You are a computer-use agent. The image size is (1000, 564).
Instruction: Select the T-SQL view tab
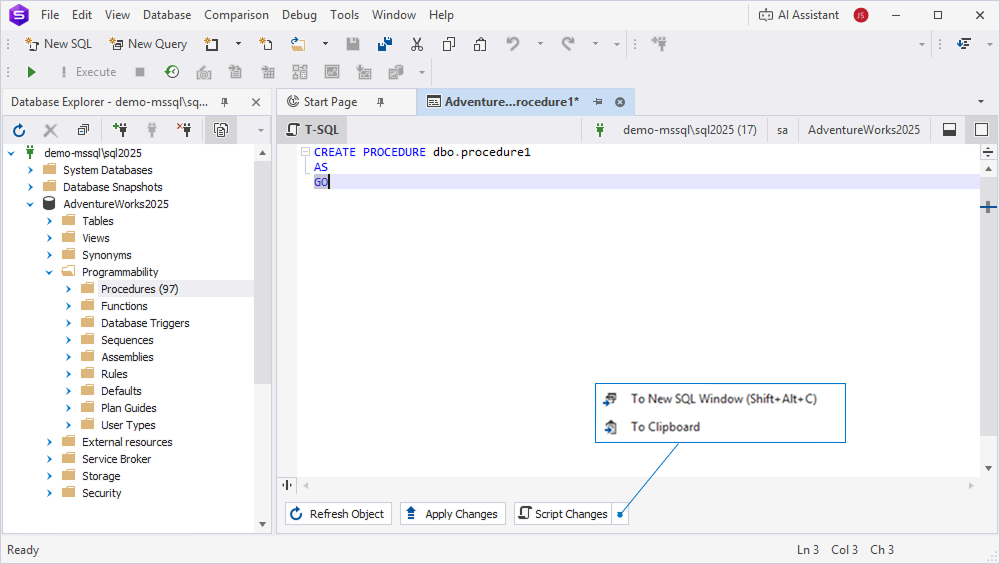click(x=312, y=130)
